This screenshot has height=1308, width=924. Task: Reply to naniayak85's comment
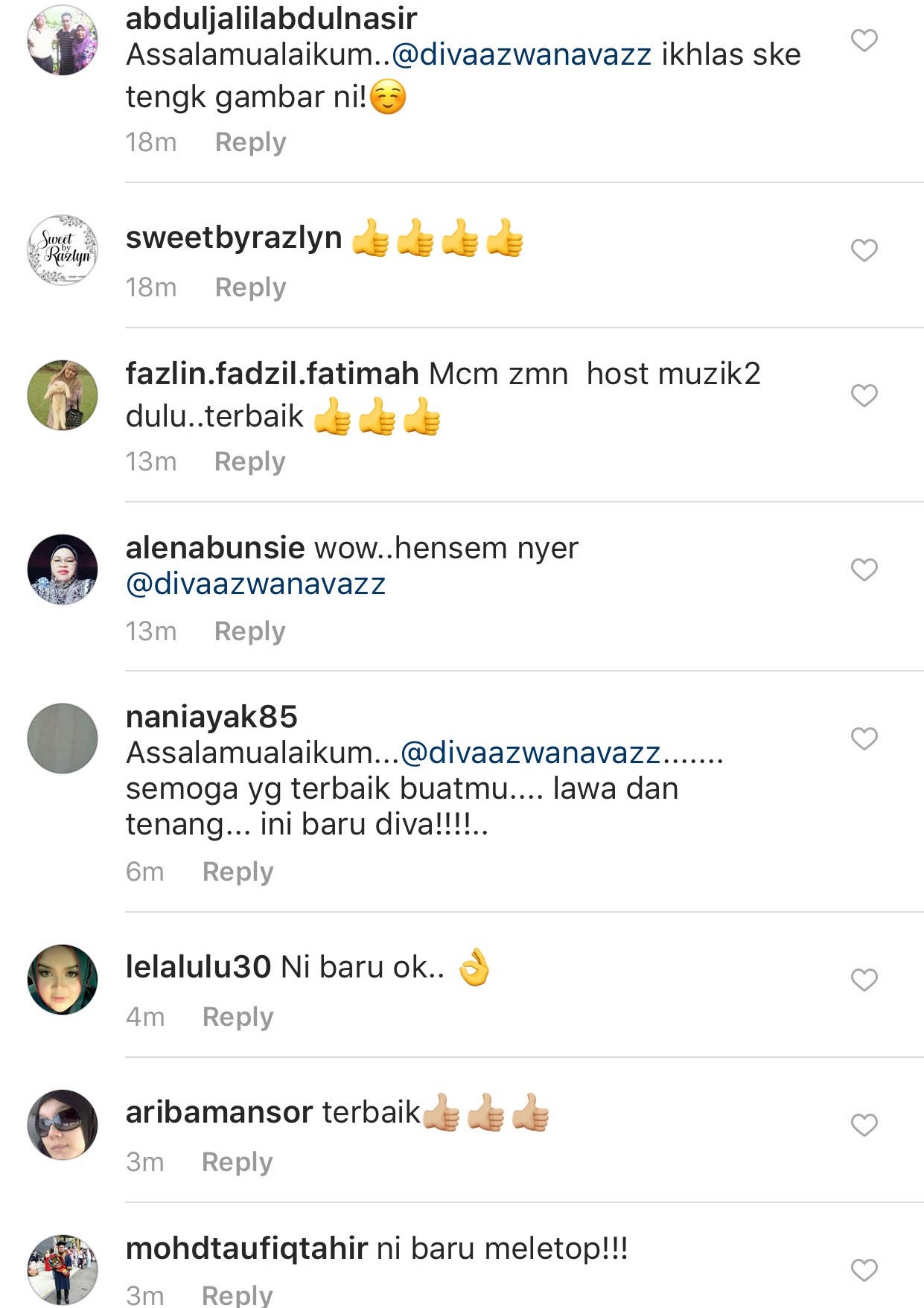(238, 872)
